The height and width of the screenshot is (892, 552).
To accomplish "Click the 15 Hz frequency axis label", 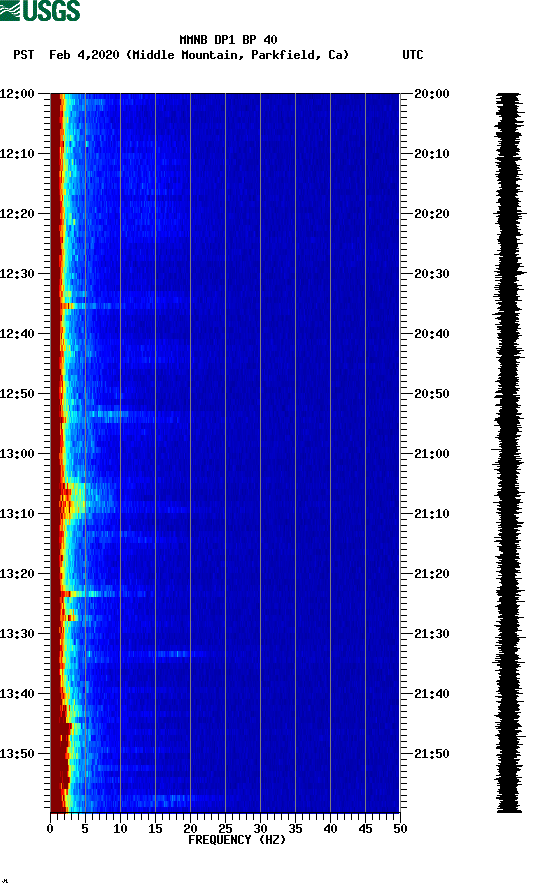I will (155, 829).
